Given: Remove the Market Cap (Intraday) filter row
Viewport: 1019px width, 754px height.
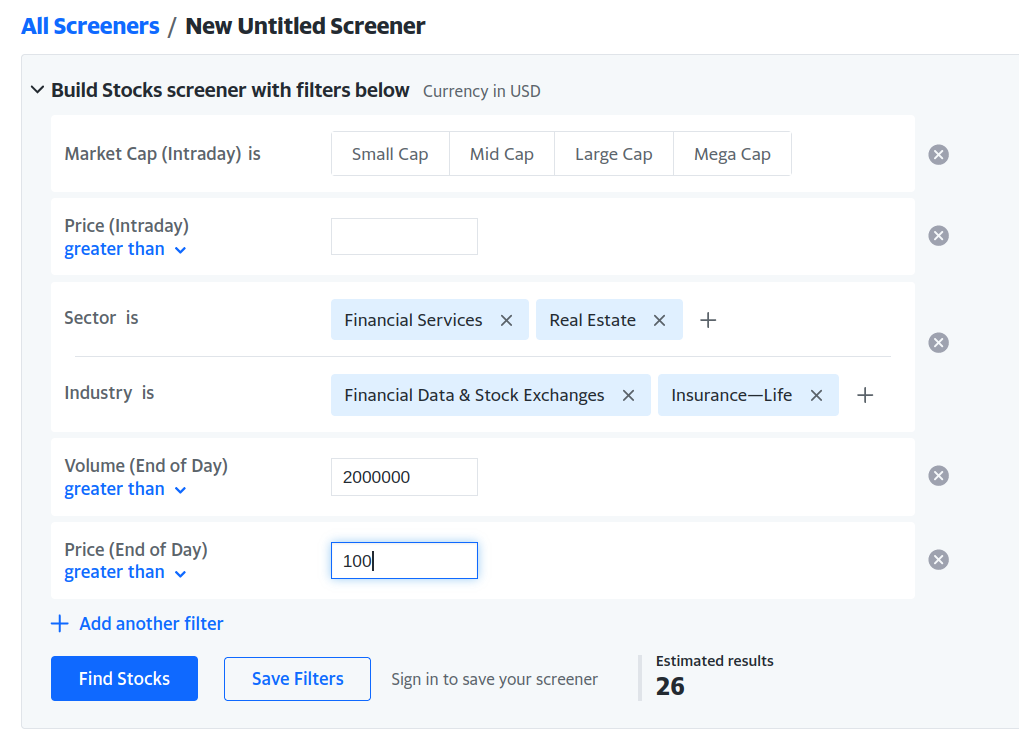Looking at the screenshot, I should click(938, 154).
